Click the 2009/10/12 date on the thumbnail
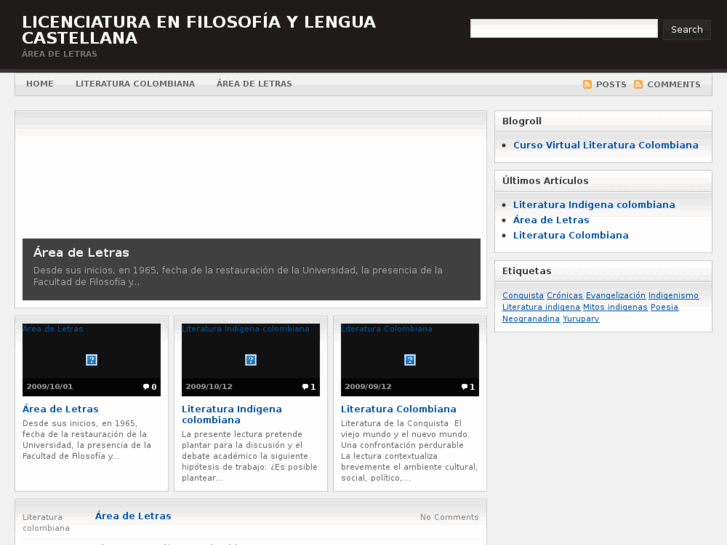This screenshot has height=545, width=727. [209, 387]
